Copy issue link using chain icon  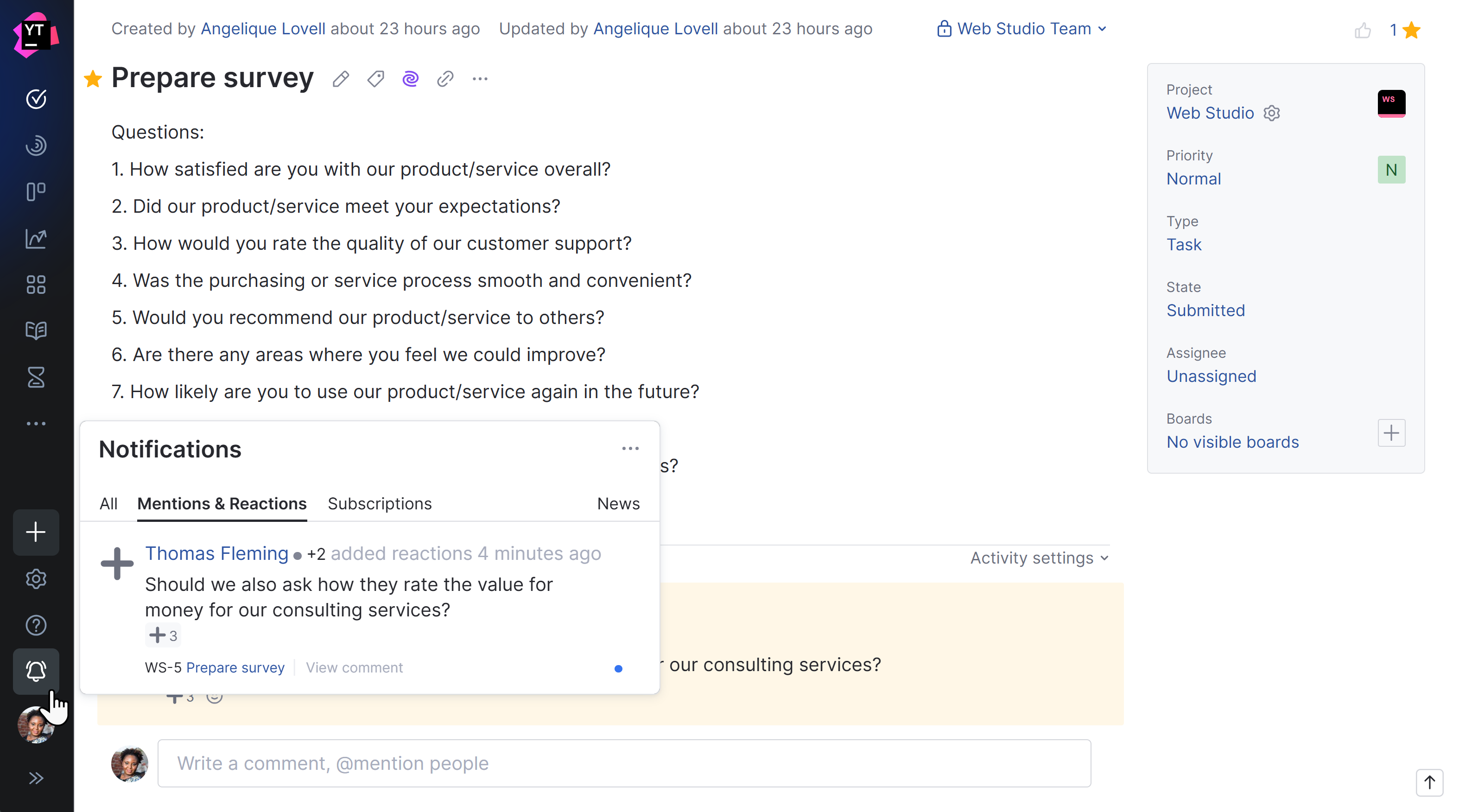(x=445, y=79)
